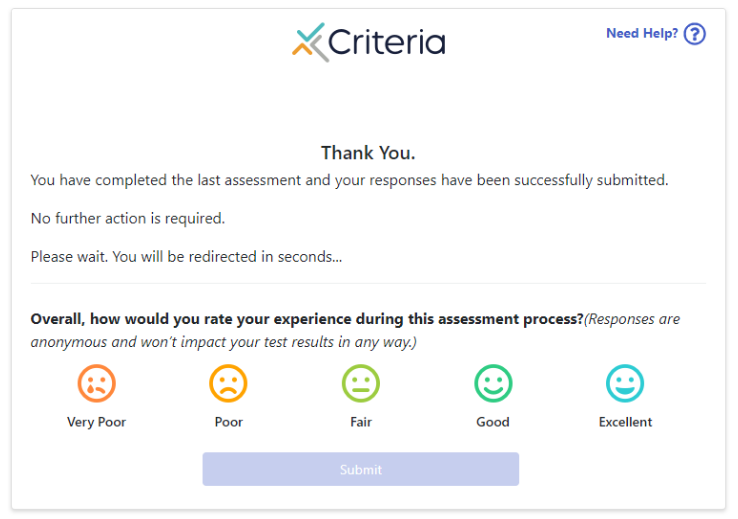Click the "Please wait" redirect message
This screenshot has width=738, height=519.
tap(186, 256)
